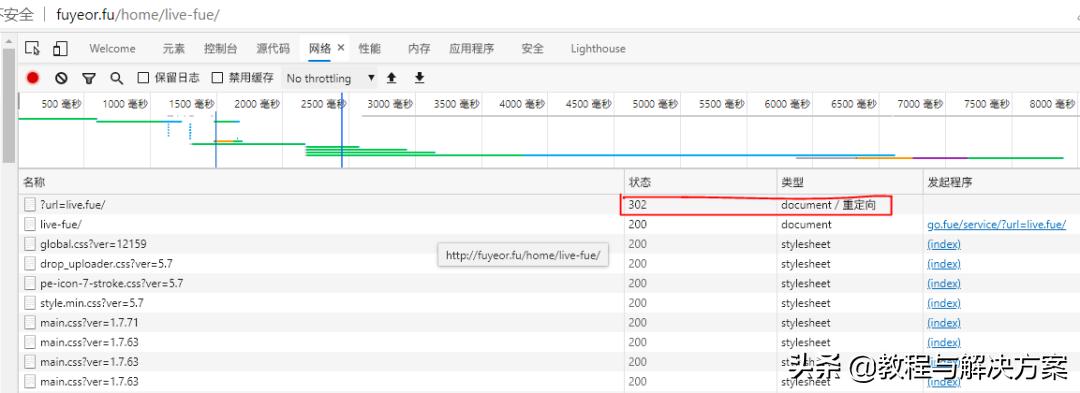Switch to the 性能 tab
Viewport: 1080px width, 393px height.
pos(369,48)
